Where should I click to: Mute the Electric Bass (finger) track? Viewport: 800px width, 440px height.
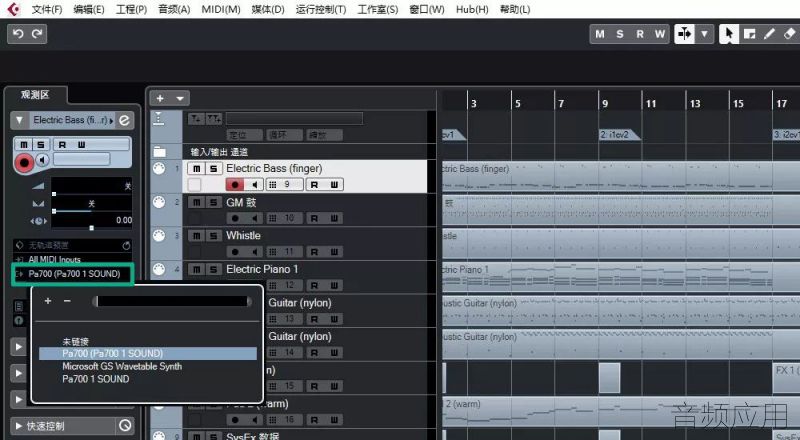pos(196,168)
